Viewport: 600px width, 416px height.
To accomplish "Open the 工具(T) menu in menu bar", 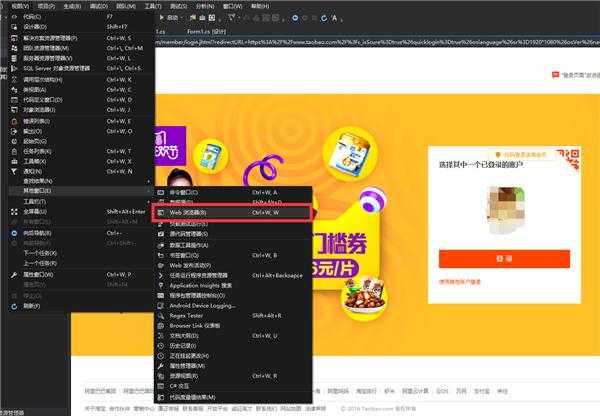I will pyautogui.click(x=153, y=6).
